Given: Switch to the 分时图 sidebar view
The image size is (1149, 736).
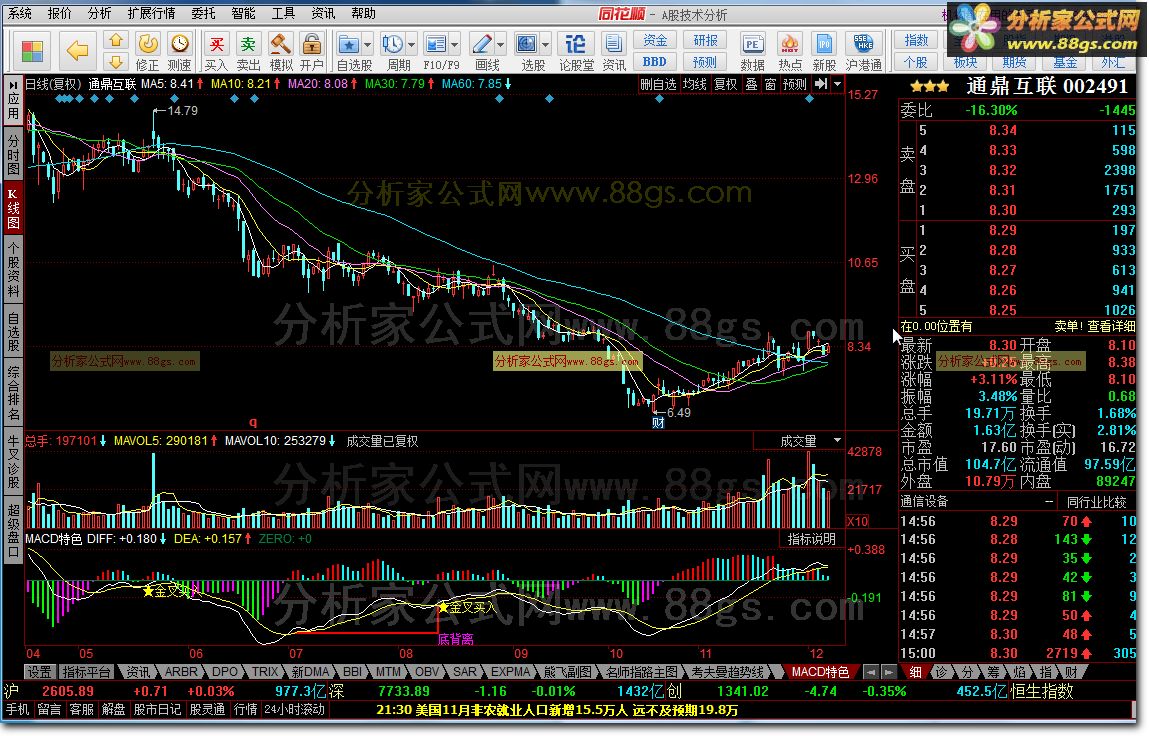Looking at the screenshot, I should (x=13, y=155).
